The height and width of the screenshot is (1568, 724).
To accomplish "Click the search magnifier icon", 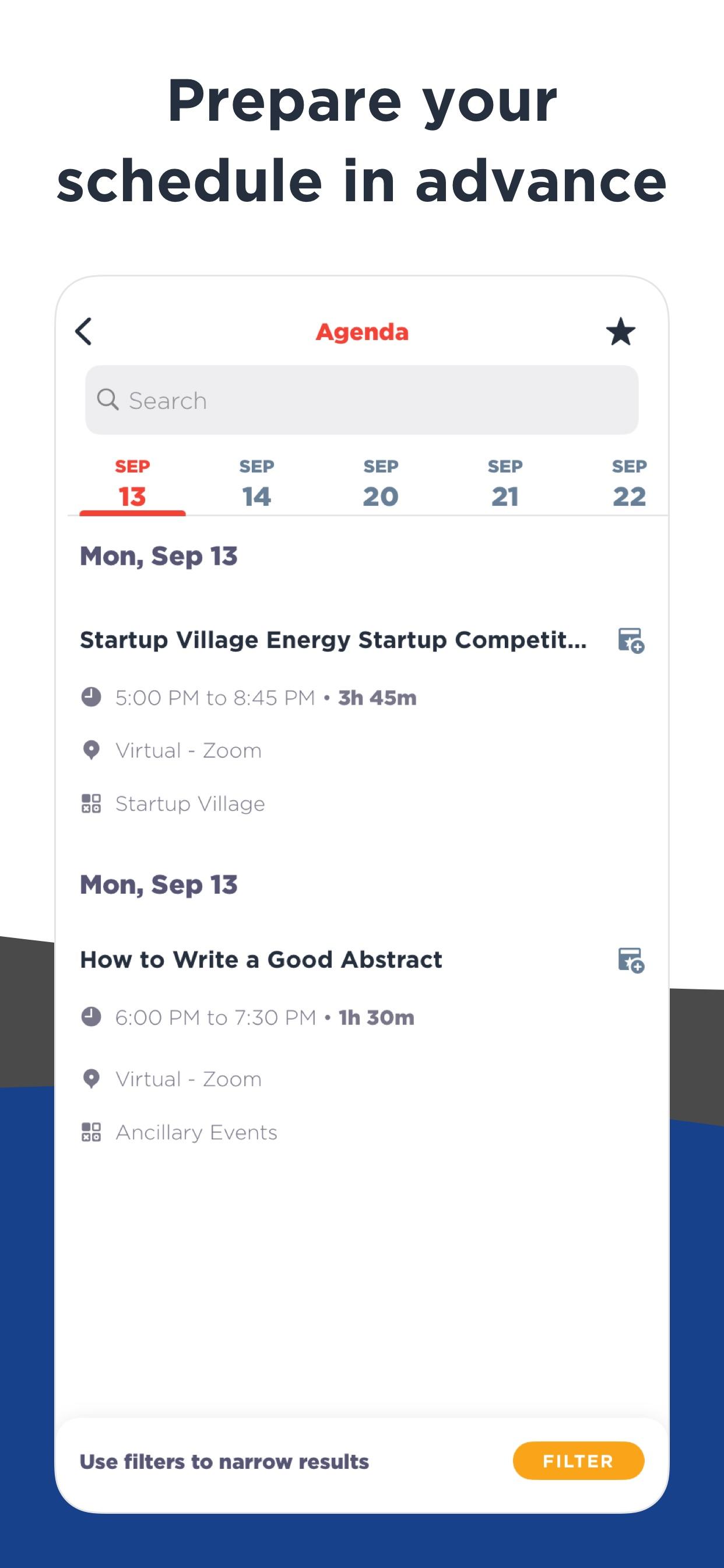I will (x=108, y=400).
